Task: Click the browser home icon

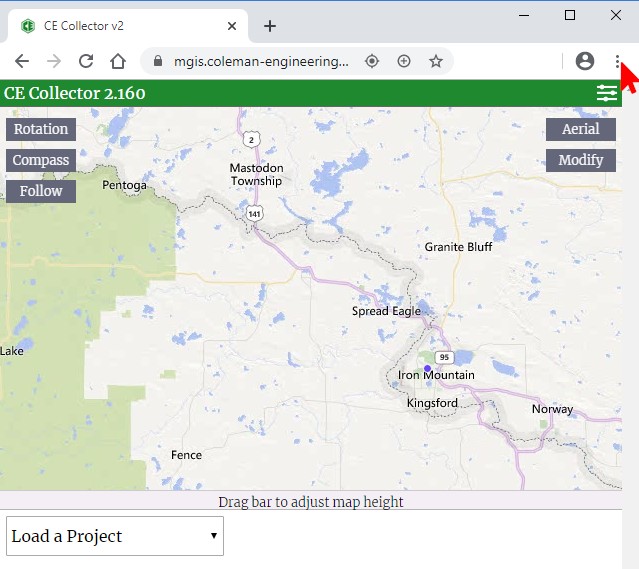Action: coord(118,61)
